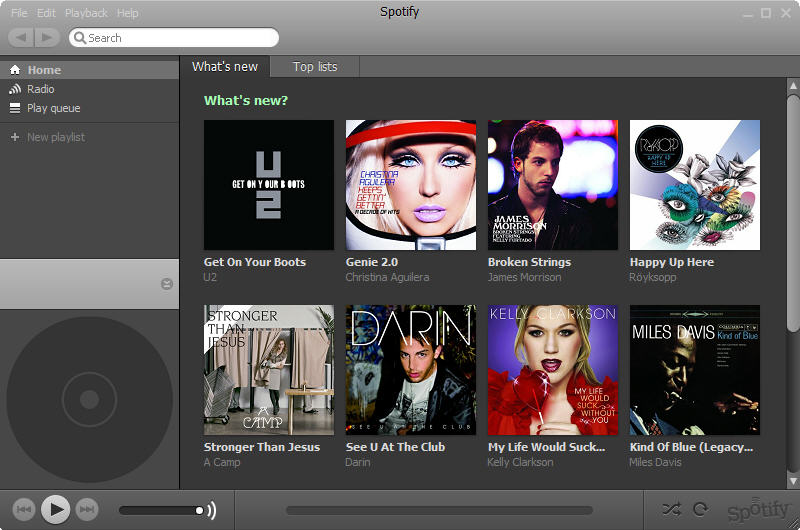The image size is (800, 530).
Task: Open the Help menu
Action: 128,13
